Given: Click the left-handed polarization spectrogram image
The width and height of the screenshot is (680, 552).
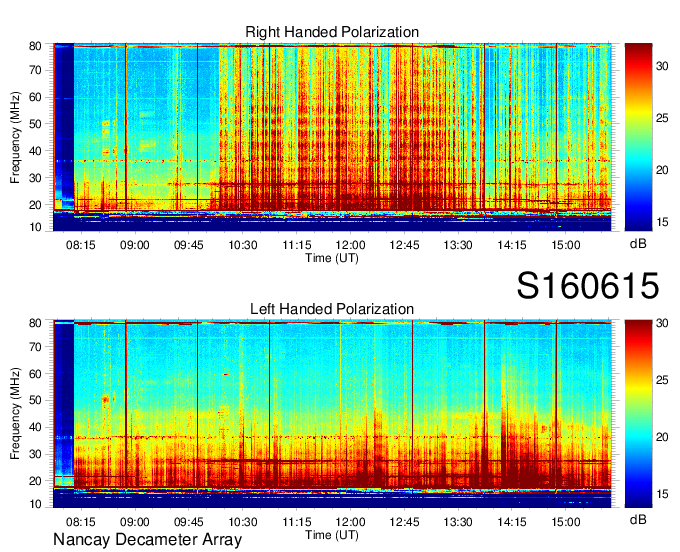Looking at the screenshot, I should [332, 414].
